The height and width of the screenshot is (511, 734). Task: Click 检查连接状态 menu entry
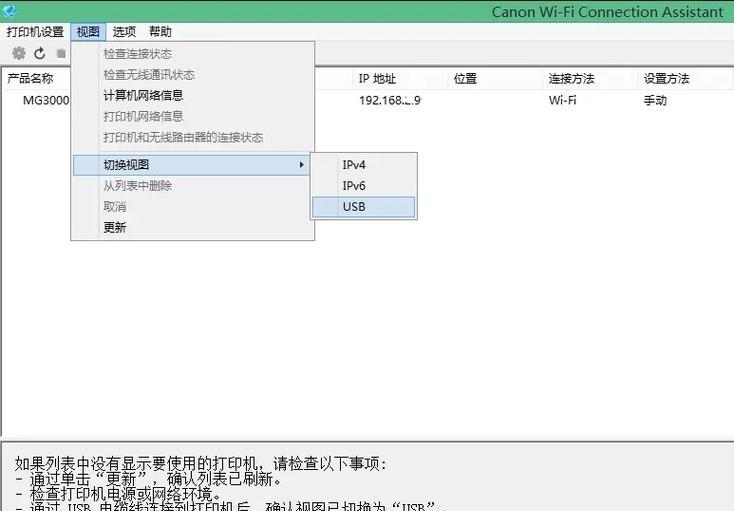point(193,54)
